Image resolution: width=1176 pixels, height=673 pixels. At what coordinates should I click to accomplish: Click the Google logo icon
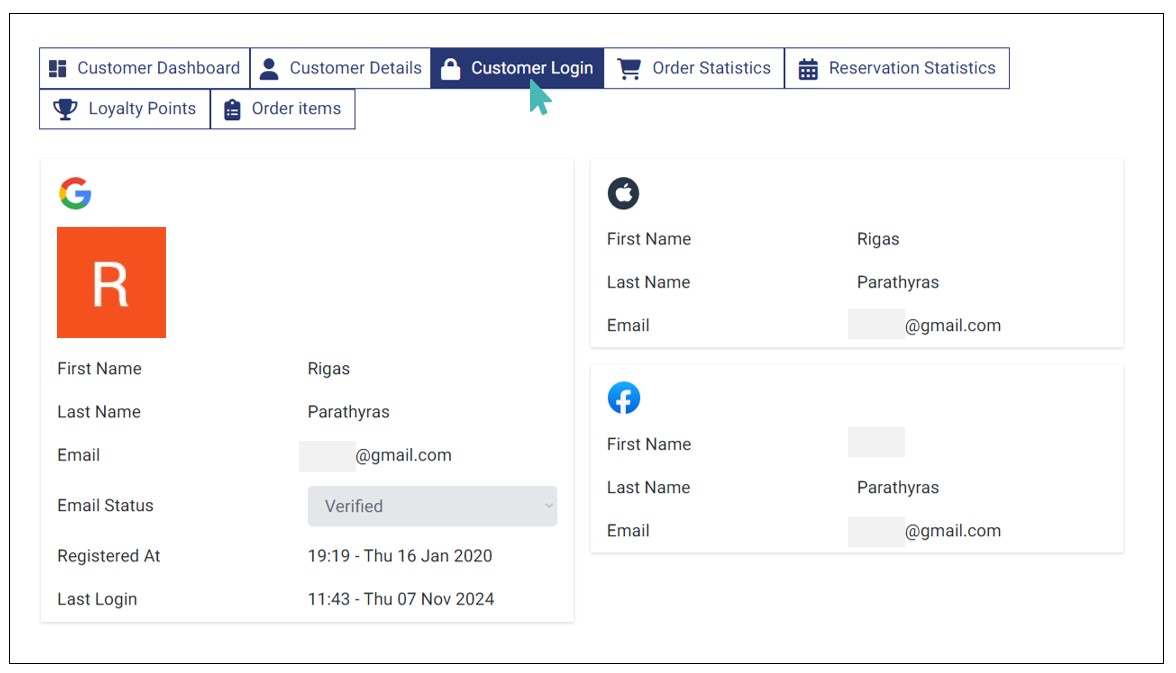pos(75,193)
